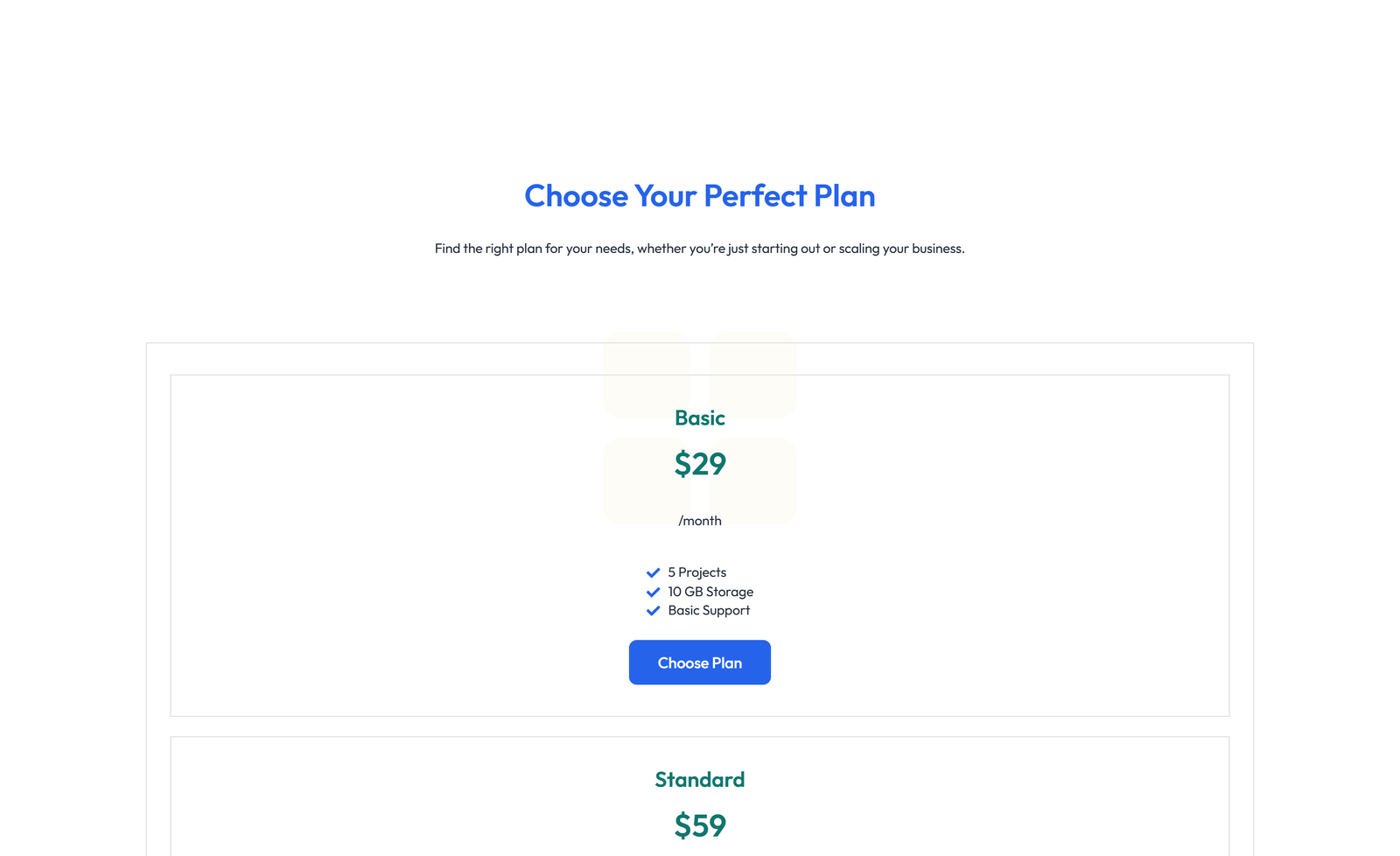Select the 10 GB Storage feature entry
The width and height of the screenshot is (1400, 856).
[710, 591]
